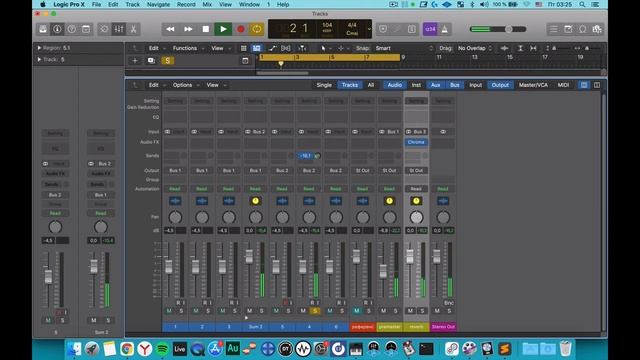Open the media Browsers panel

coord(597,29)
